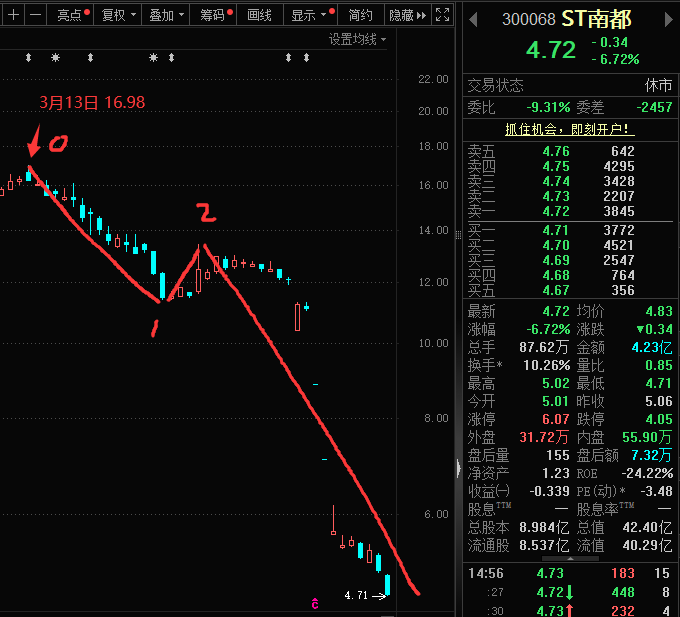This screenshot has height=617, width=680.
Task: Open the 显示 display menu
Action: click(x=311, y=15)
